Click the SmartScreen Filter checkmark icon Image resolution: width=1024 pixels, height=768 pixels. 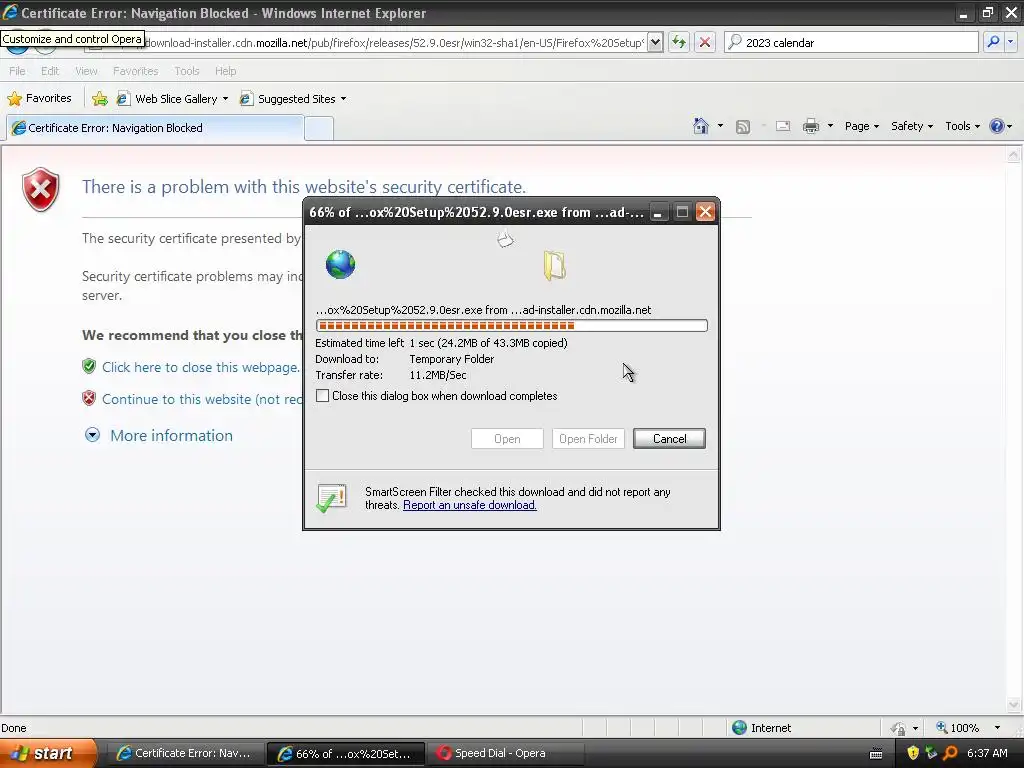coord(331,499)
